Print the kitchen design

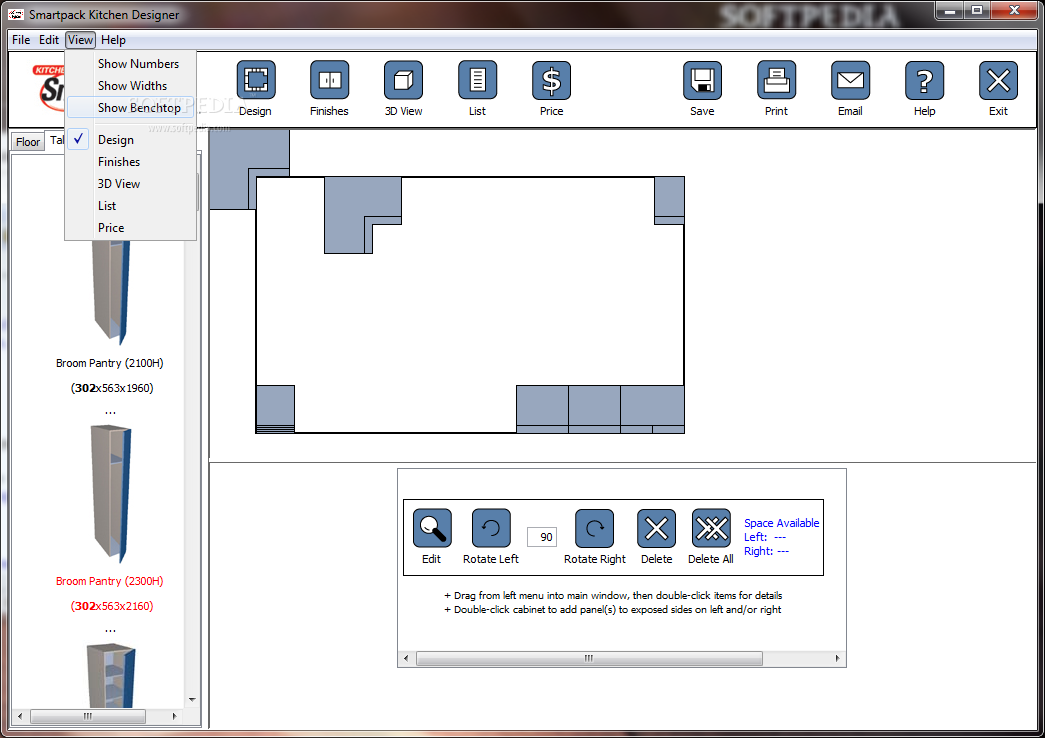coord(776,81)
